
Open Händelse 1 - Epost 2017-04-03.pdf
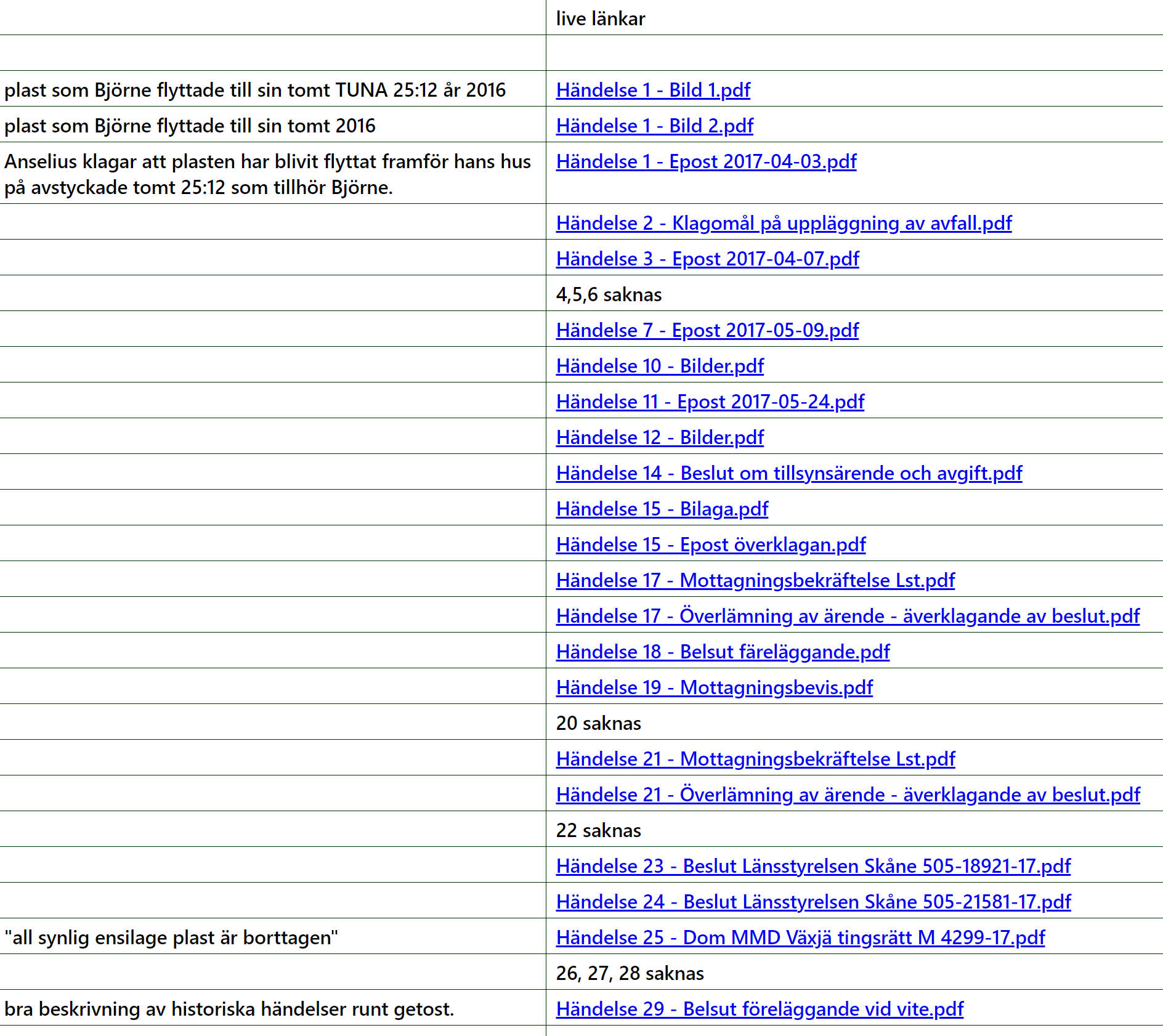(706, 161)
